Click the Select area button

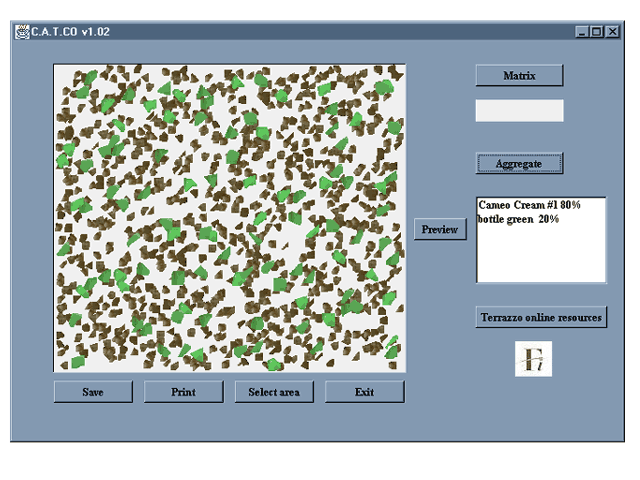click(274, 392)
